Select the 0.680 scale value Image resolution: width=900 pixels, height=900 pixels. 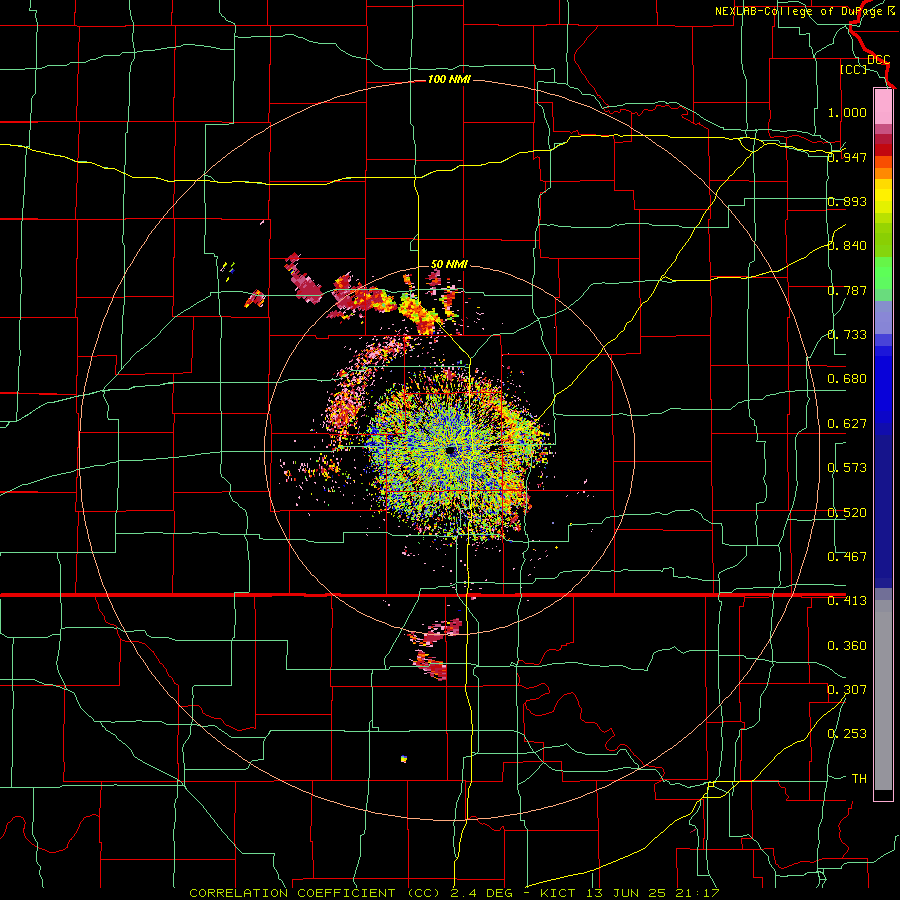(x=847, y=379)
